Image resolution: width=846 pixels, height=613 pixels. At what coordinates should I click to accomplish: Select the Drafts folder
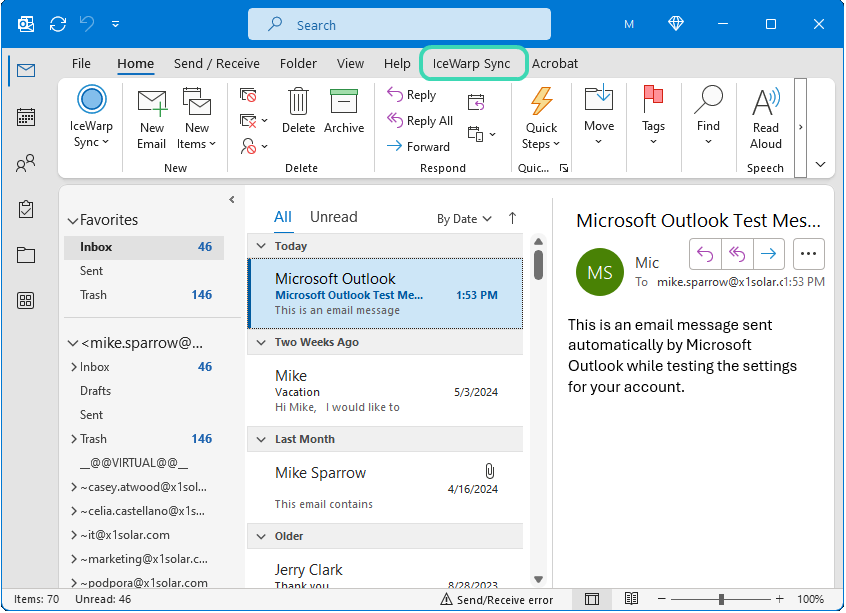click(95, 391)
